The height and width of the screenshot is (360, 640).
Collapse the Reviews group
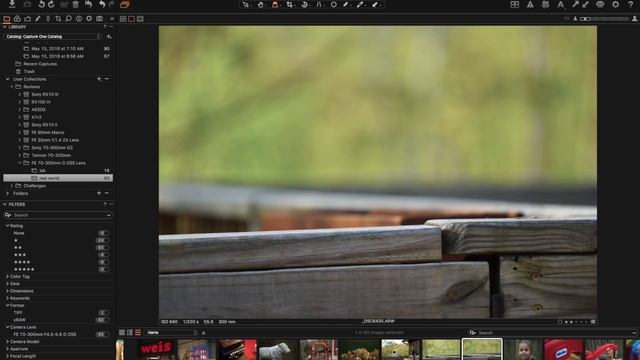tap(12, 87)
